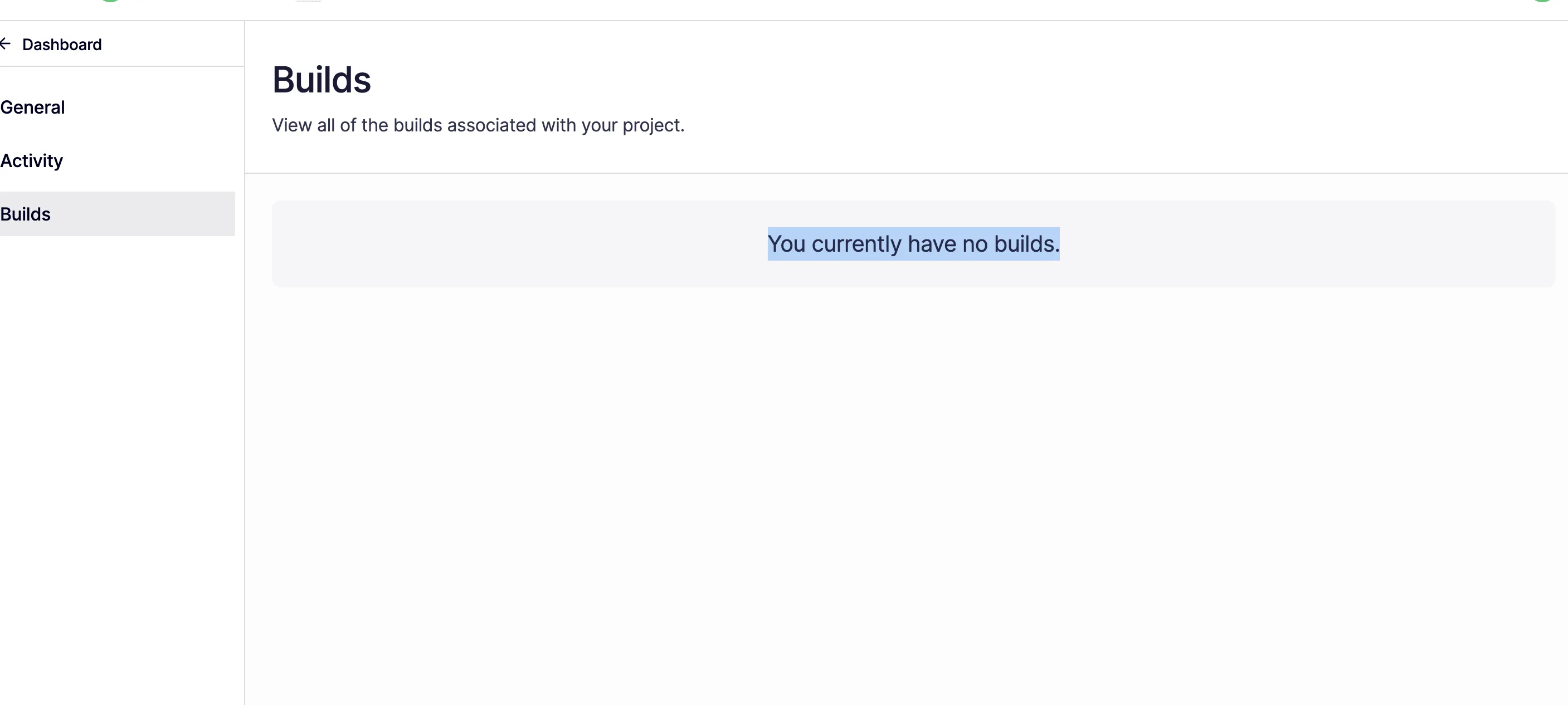
Task: Click 'no' in the highlighted empty-state text
Action: (975, 244)
